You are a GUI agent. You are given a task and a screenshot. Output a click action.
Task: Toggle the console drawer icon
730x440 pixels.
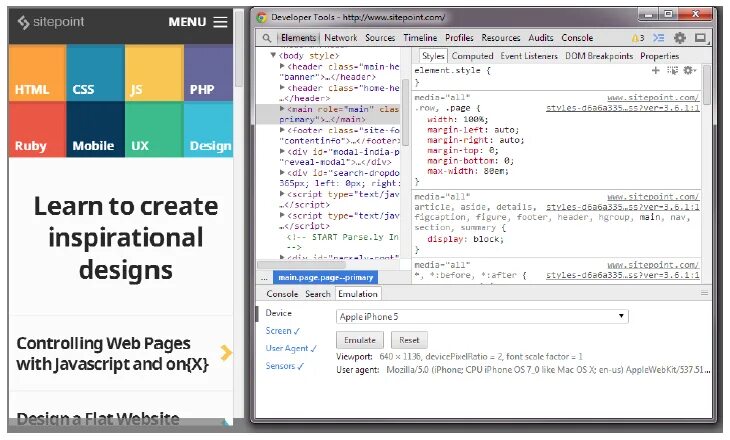click(x=659, y=38)
